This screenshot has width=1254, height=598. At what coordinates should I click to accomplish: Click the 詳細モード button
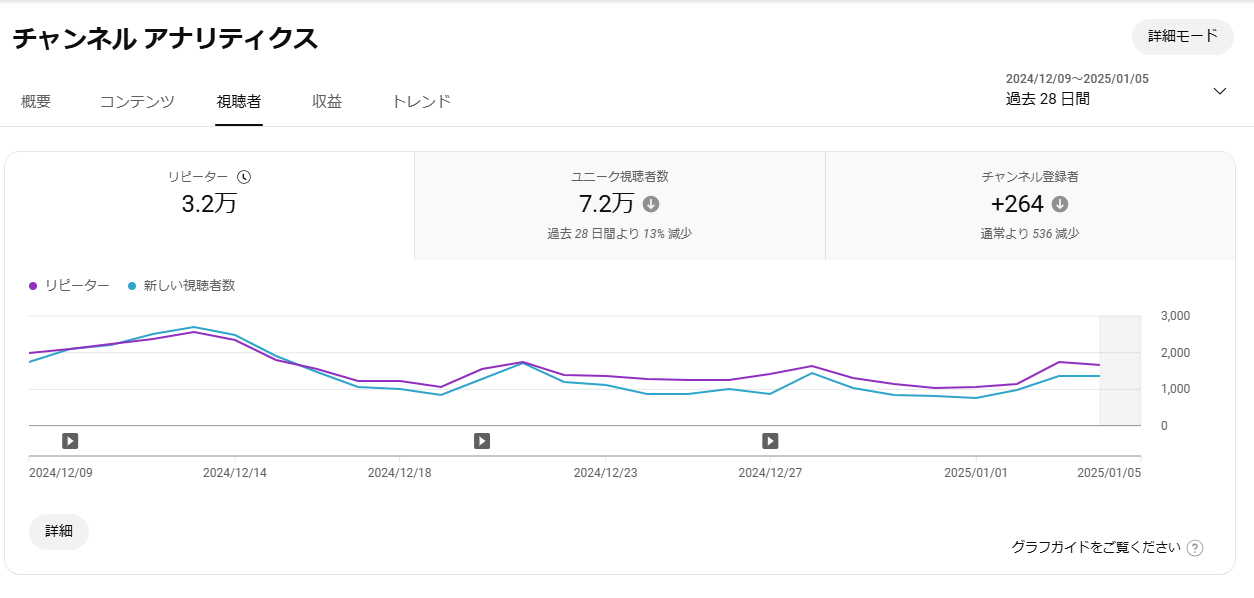pyautogui.click(x=1183, y=37)
